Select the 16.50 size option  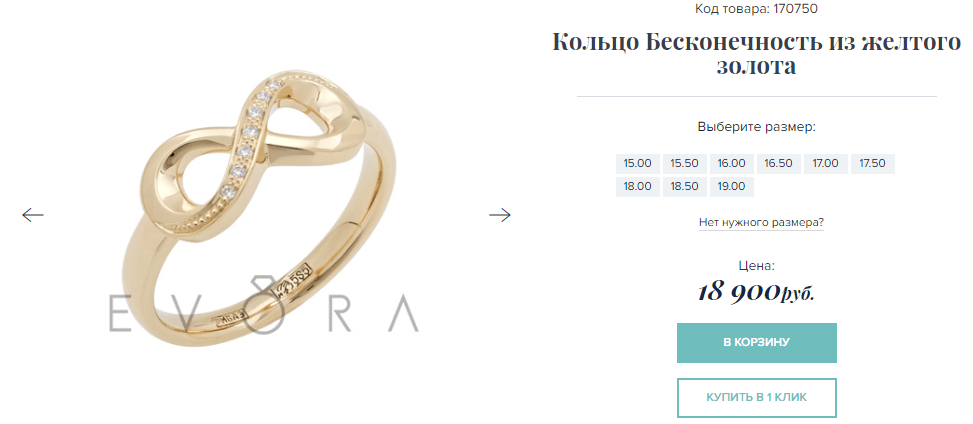pyautogui.click(x=779, y=164)
